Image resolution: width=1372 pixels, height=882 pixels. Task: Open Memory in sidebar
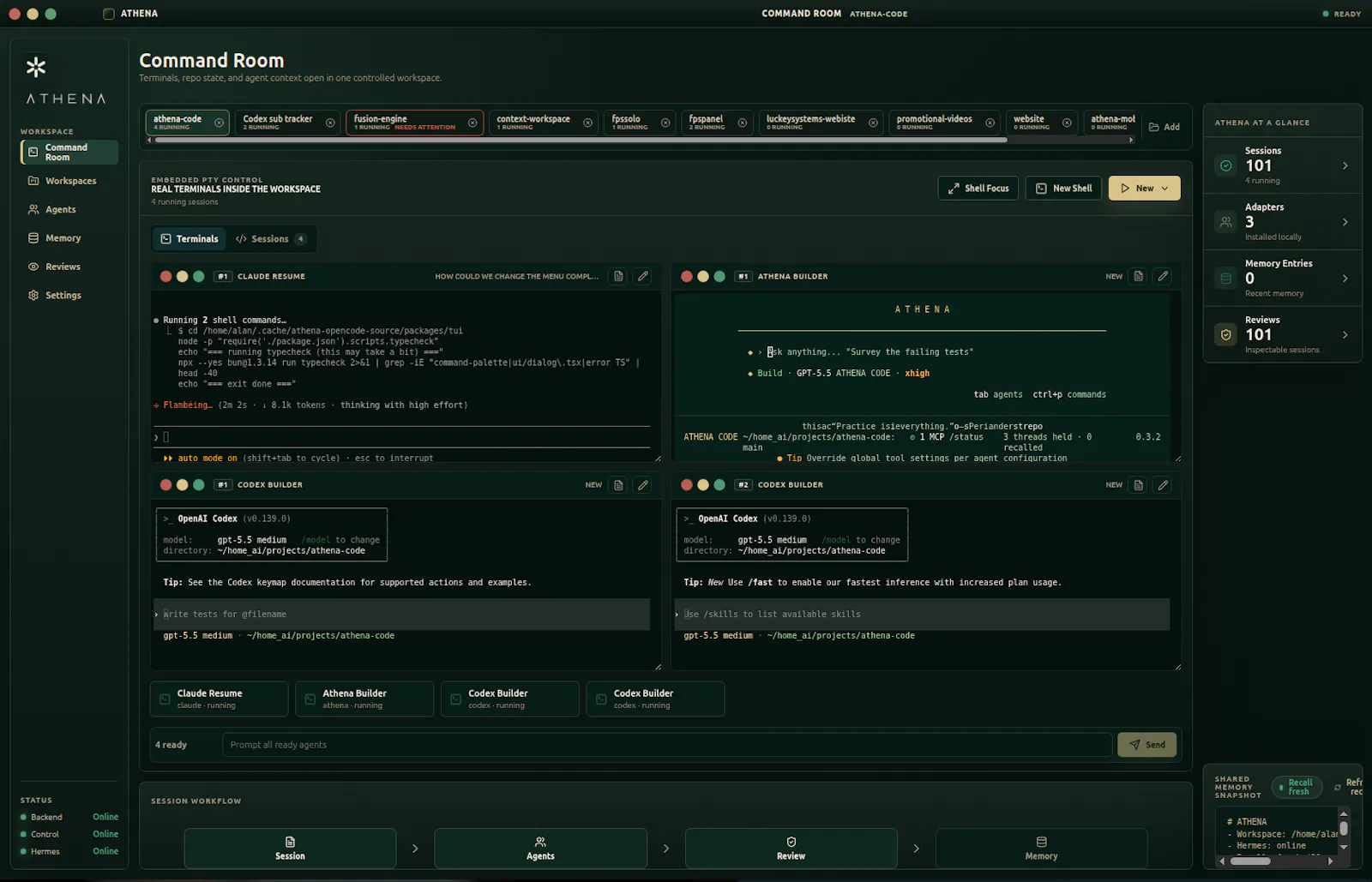[69, 238]
